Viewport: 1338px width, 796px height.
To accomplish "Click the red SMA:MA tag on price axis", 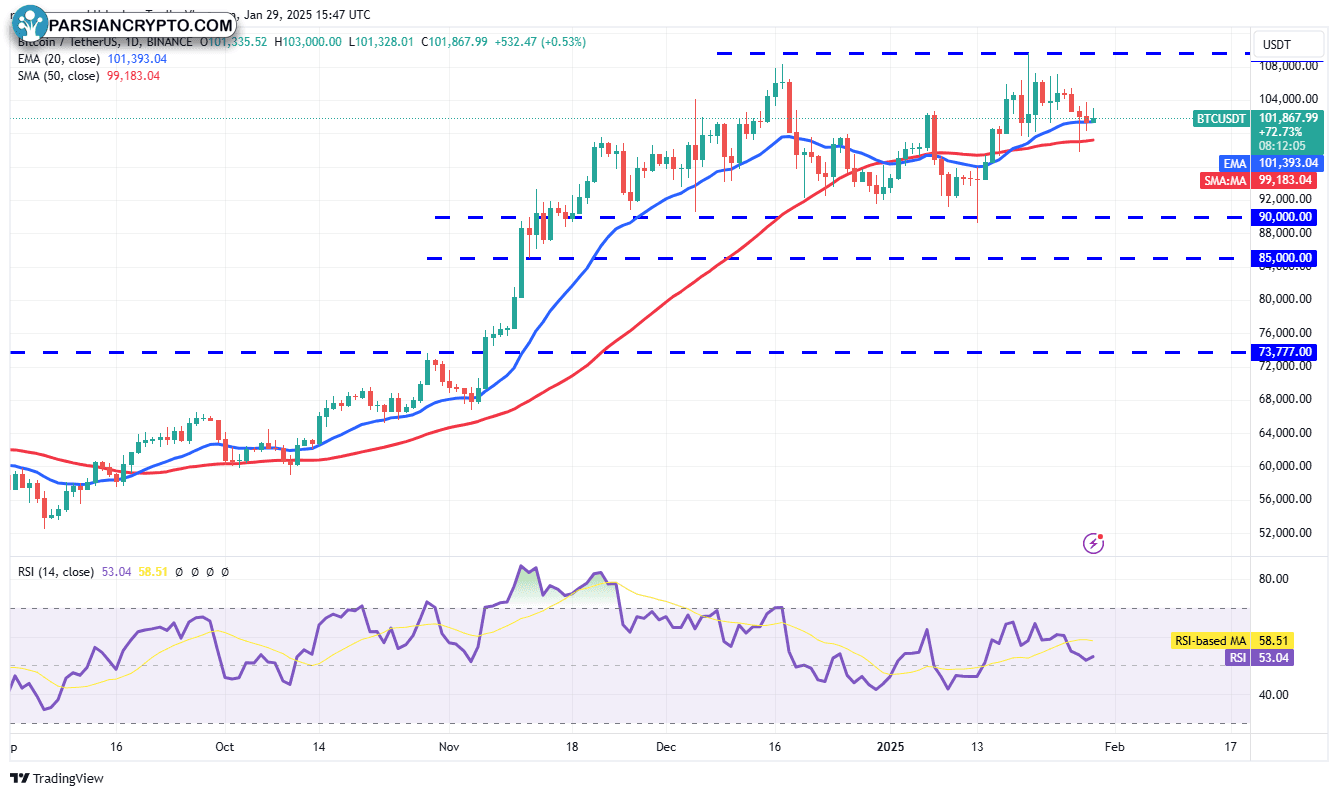I will tap(1225, 181).
